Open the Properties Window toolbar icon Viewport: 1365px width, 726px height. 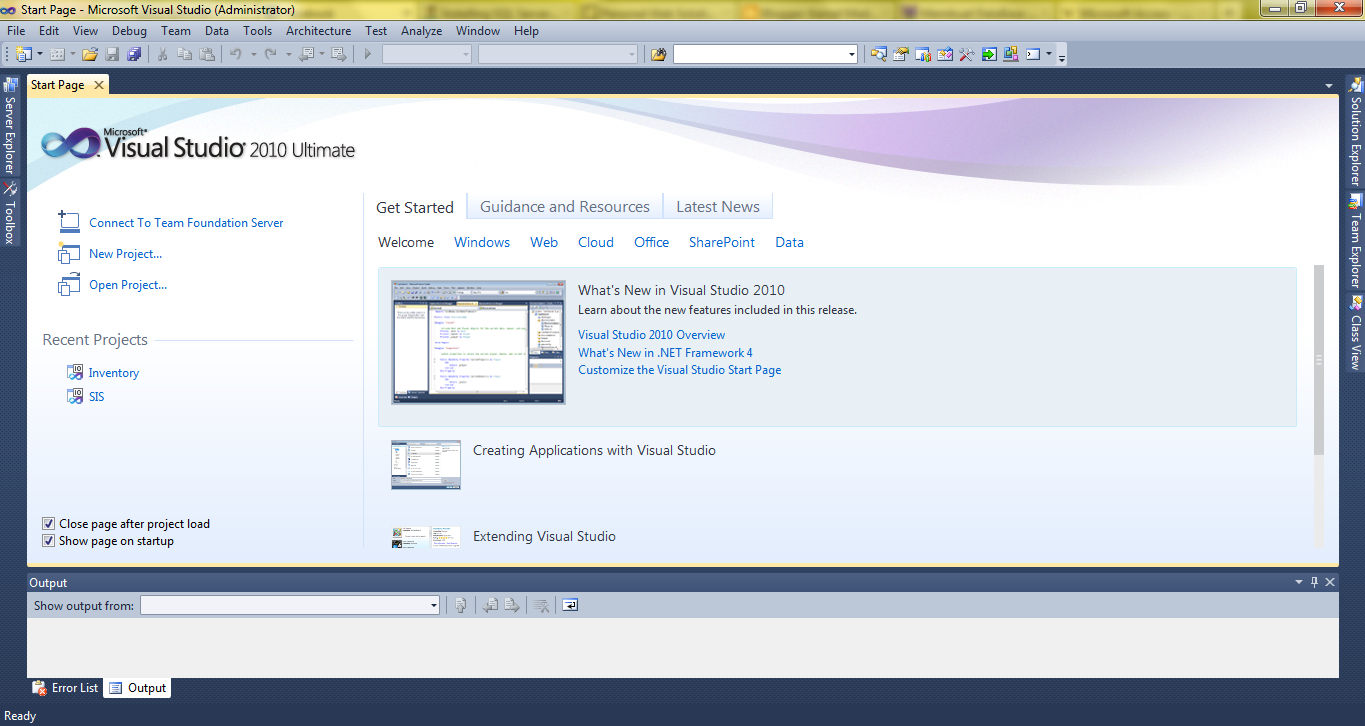[901, 54]
